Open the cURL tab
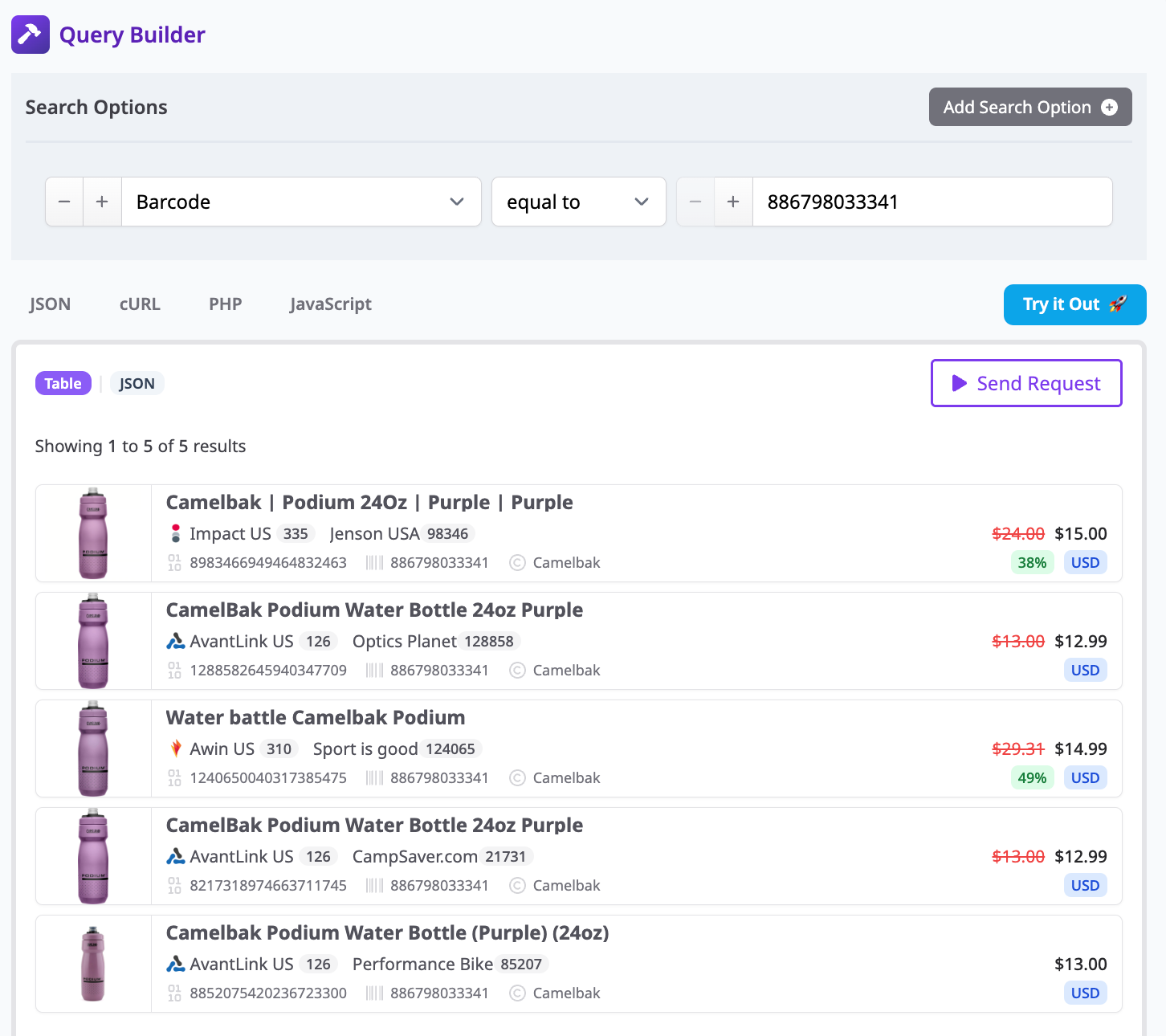Screen dimensions: 1166x1036 click(140, 304)
